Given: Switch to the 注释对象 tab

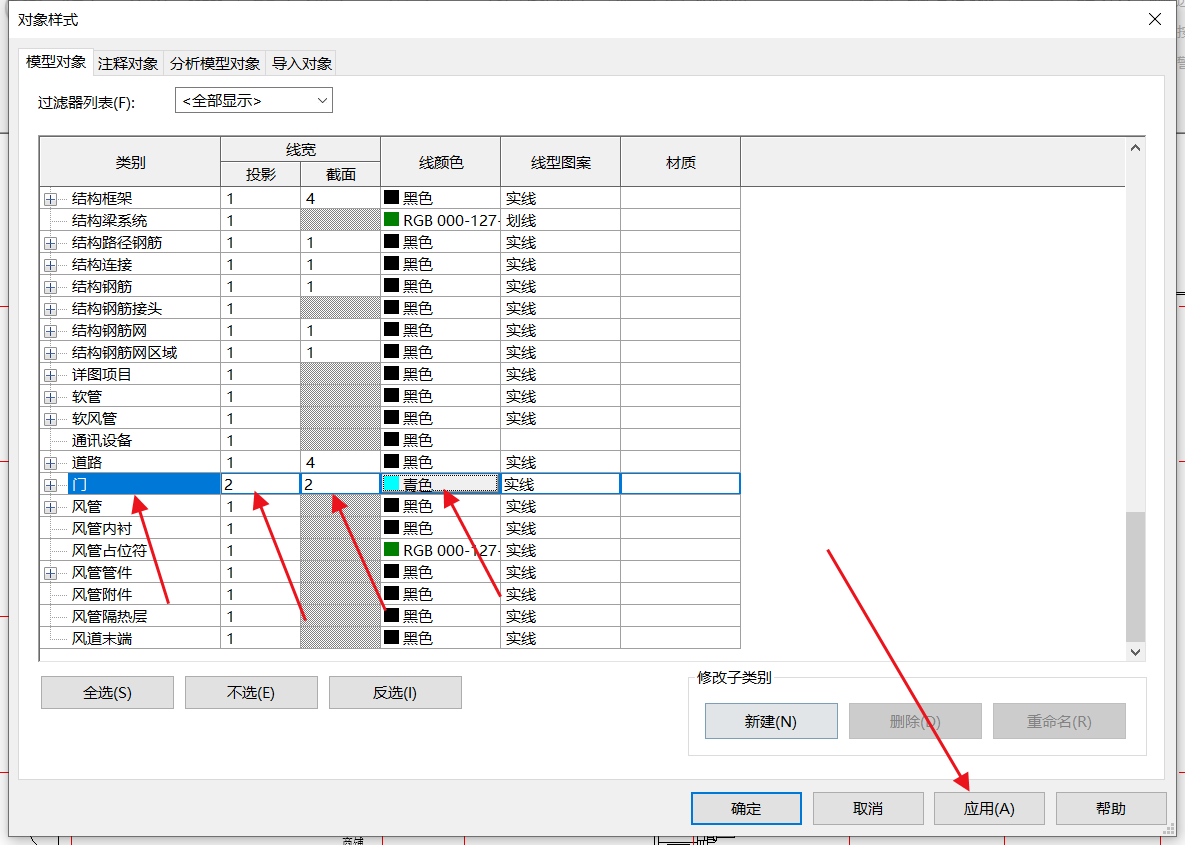Looking at the screenshot, I should click(128, 63).
